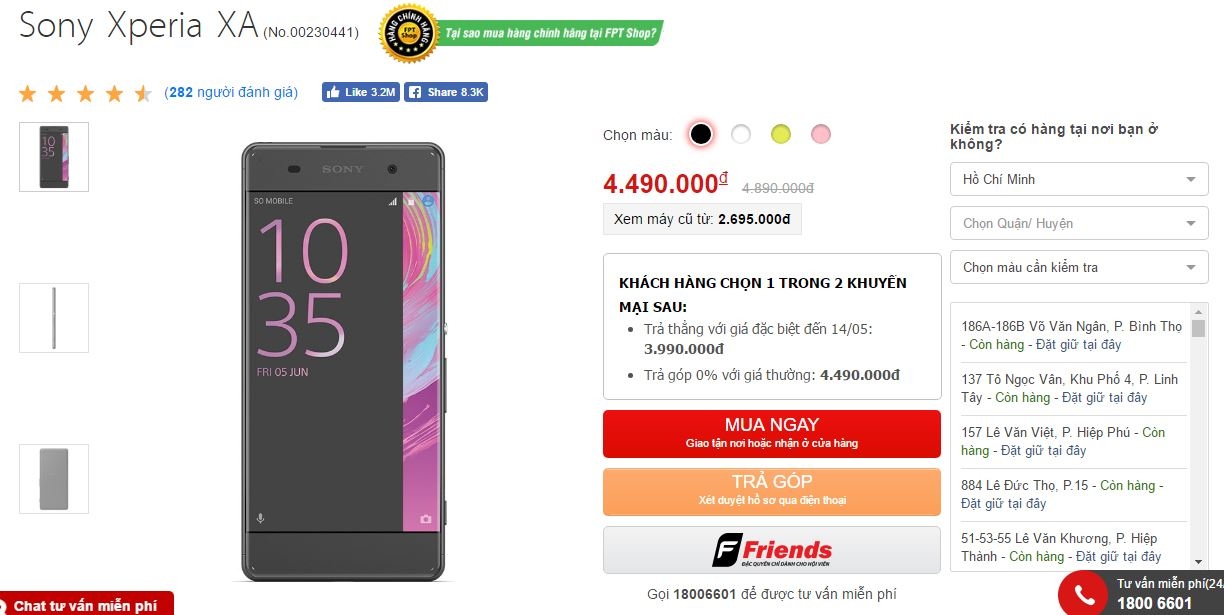
Task: Pick the rose pink phone color
Action: pos(821,134)
